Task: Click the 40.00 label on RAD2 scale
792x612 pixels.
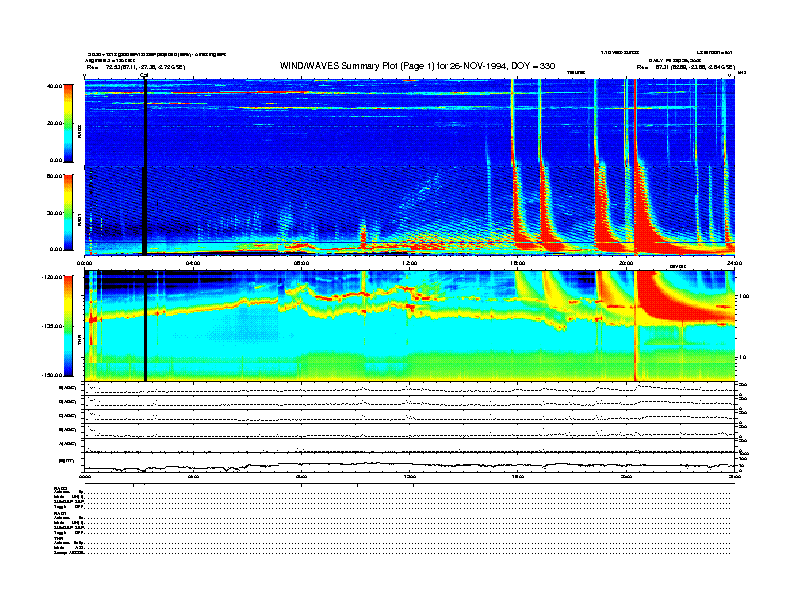Action: [x=54, y=86]
